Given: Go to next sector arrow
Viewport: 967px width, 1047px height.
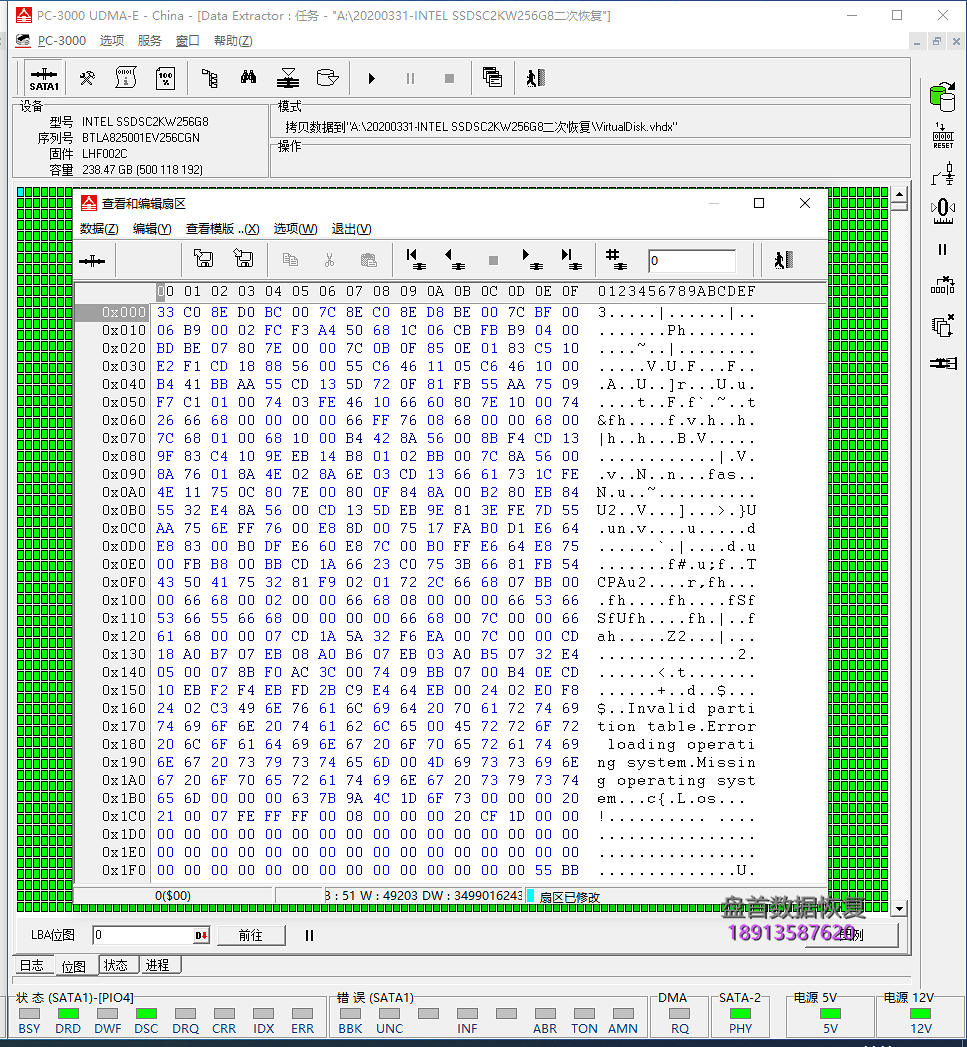Looking at the screenshot, I should [532, 259].
